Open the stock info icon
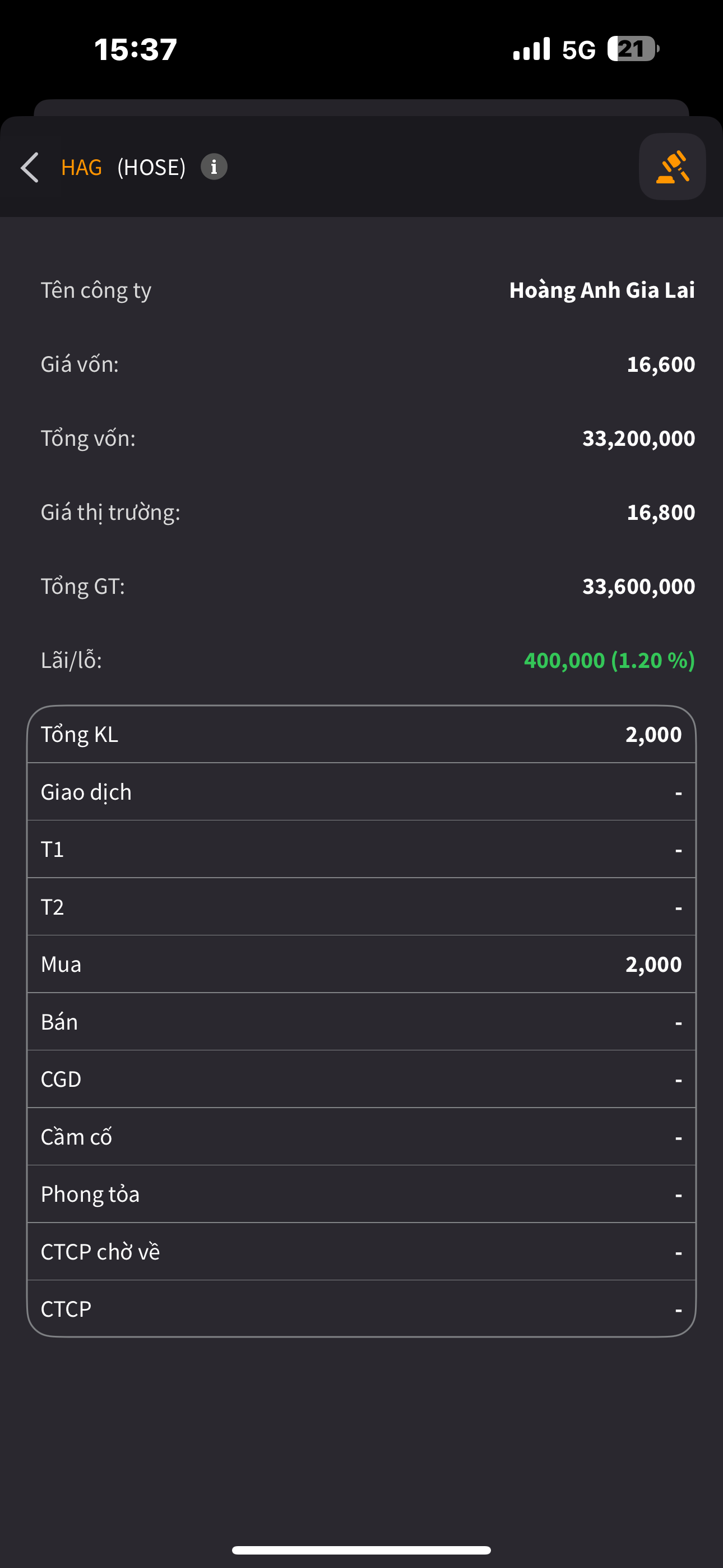This screenshot has width=723, height=1568. [214, 167]
